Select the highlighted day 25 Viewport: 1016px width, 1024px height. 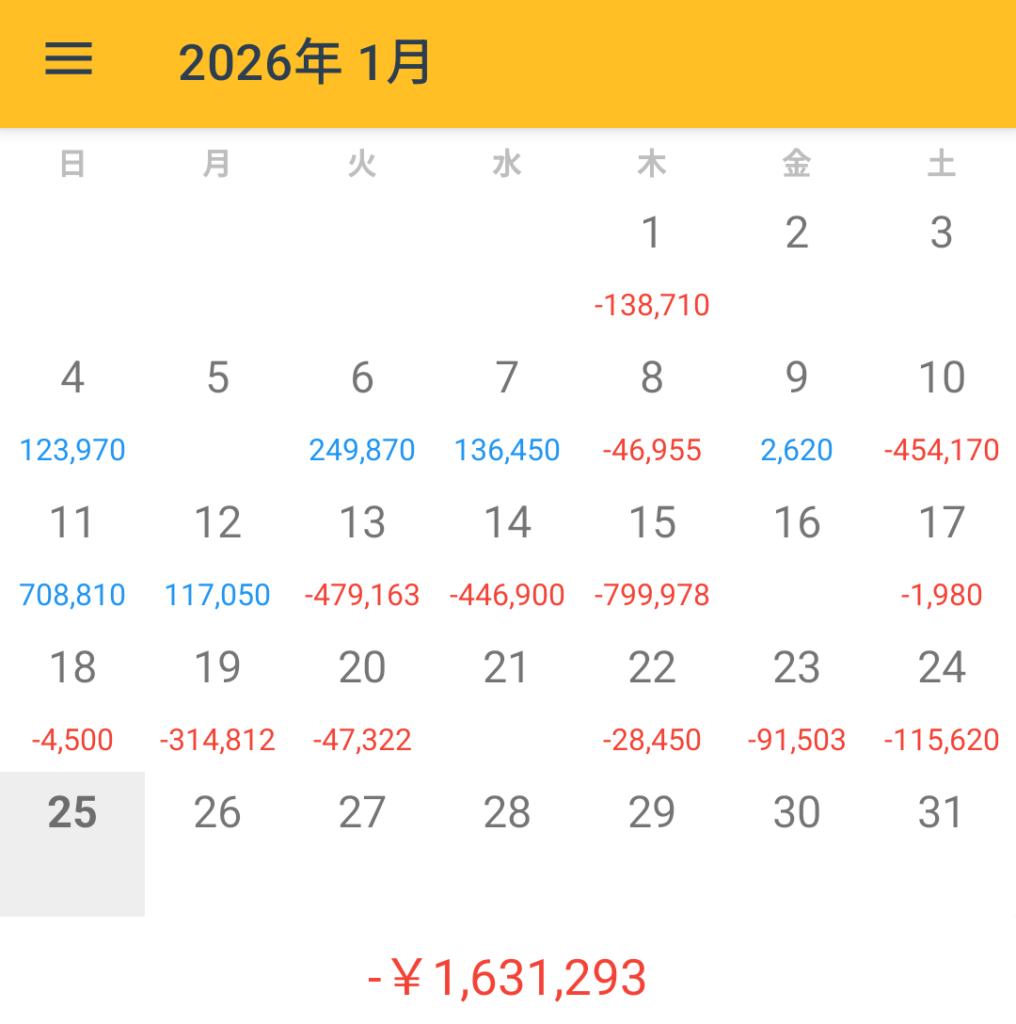click(72, 843)
